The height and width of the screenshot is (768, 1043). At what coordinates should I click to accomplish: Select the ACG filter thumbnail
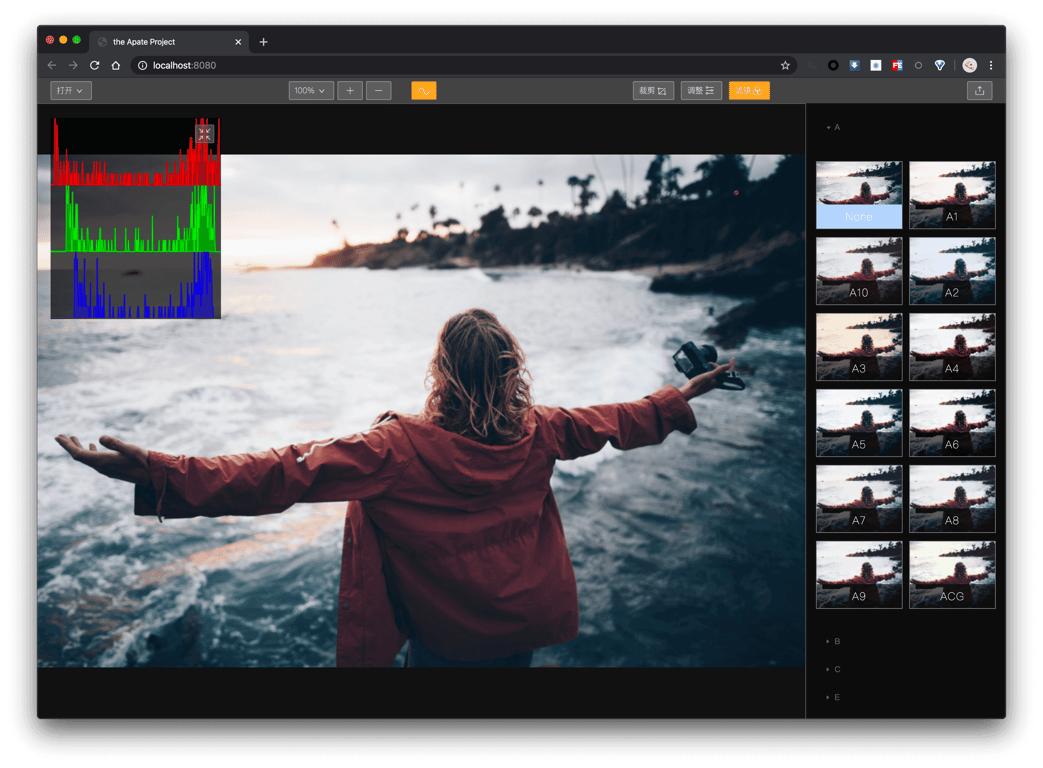tap(952, 575)
